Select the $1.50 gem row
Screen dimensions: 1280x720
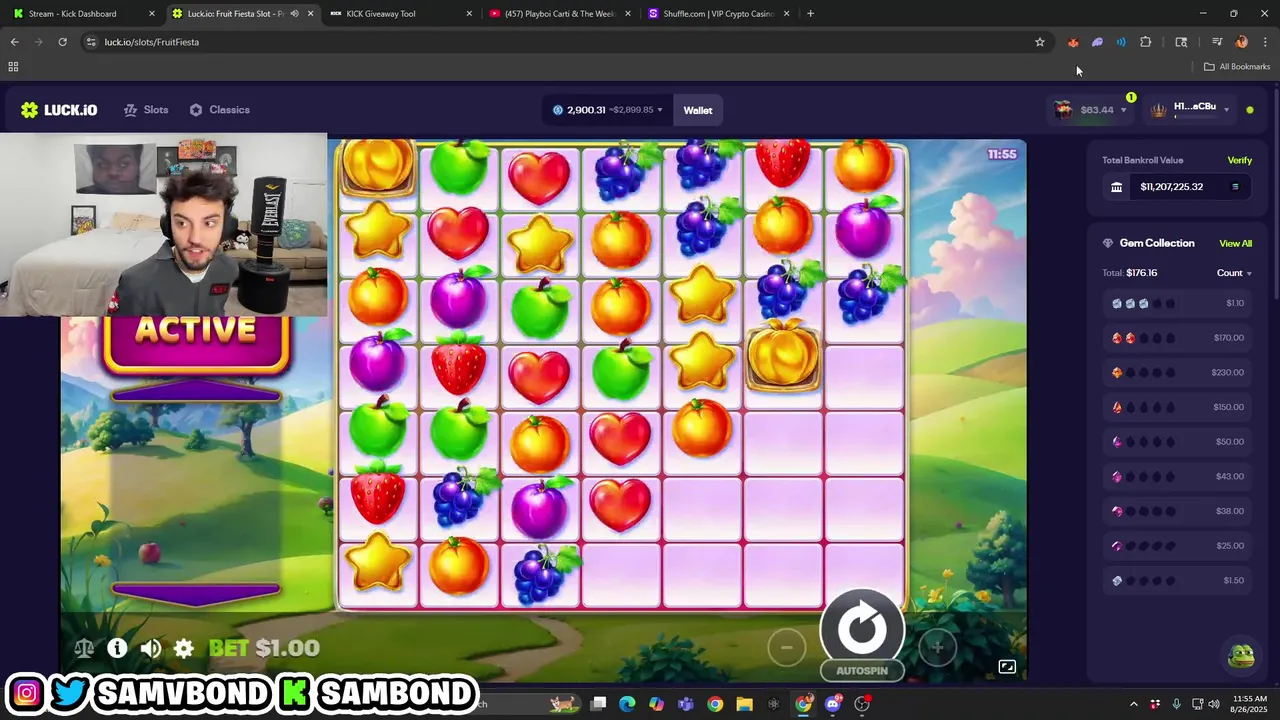click(1177, 581)
